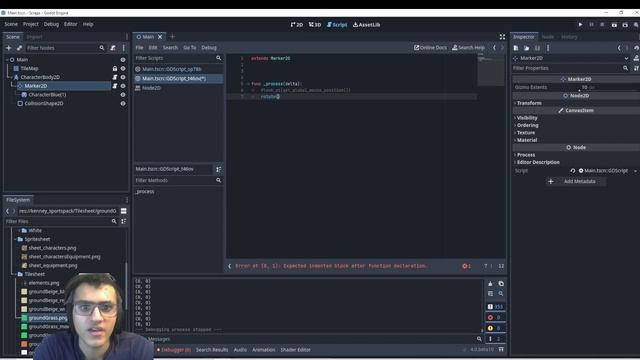Toggle lock icon on TileMap node
This screenshot has height=360, width=640.
point(115,69)
